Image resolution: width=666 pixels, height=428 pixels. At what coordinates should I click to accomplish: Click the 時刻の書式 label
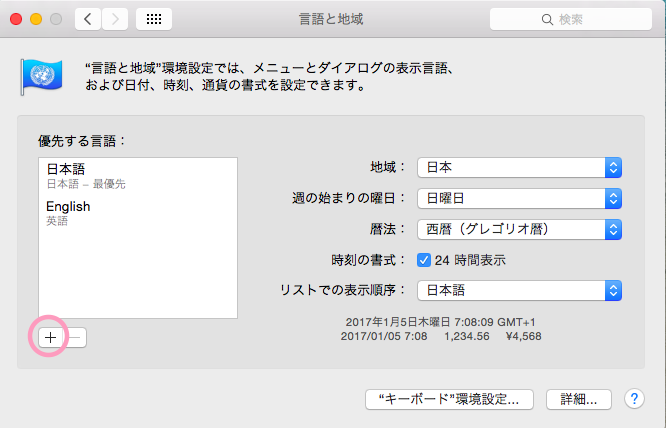368,260
